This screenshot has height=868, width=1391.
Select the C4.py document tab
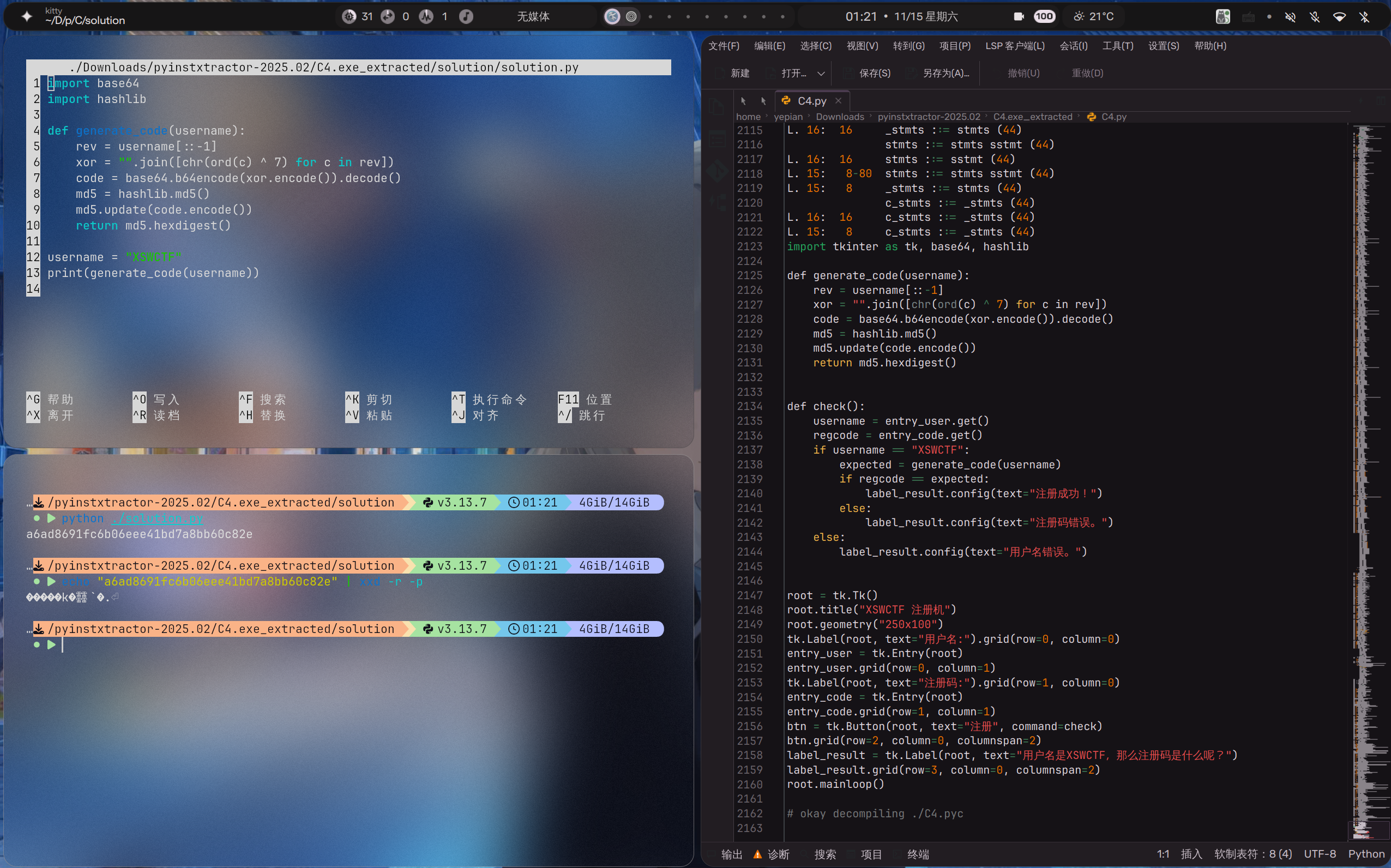811,101
